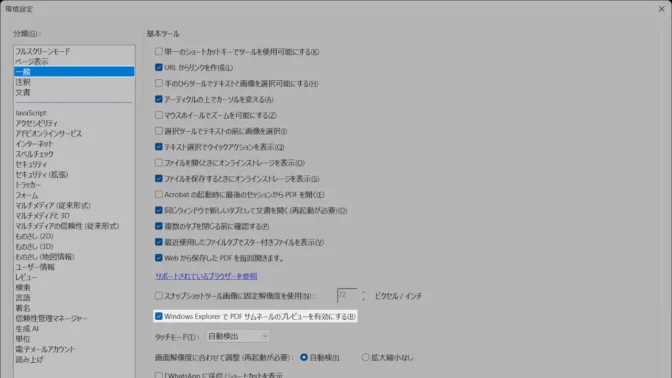Viewport: 672px width, 378px height.
Task: Select 一般 category
Action: (x=74, y=72)
